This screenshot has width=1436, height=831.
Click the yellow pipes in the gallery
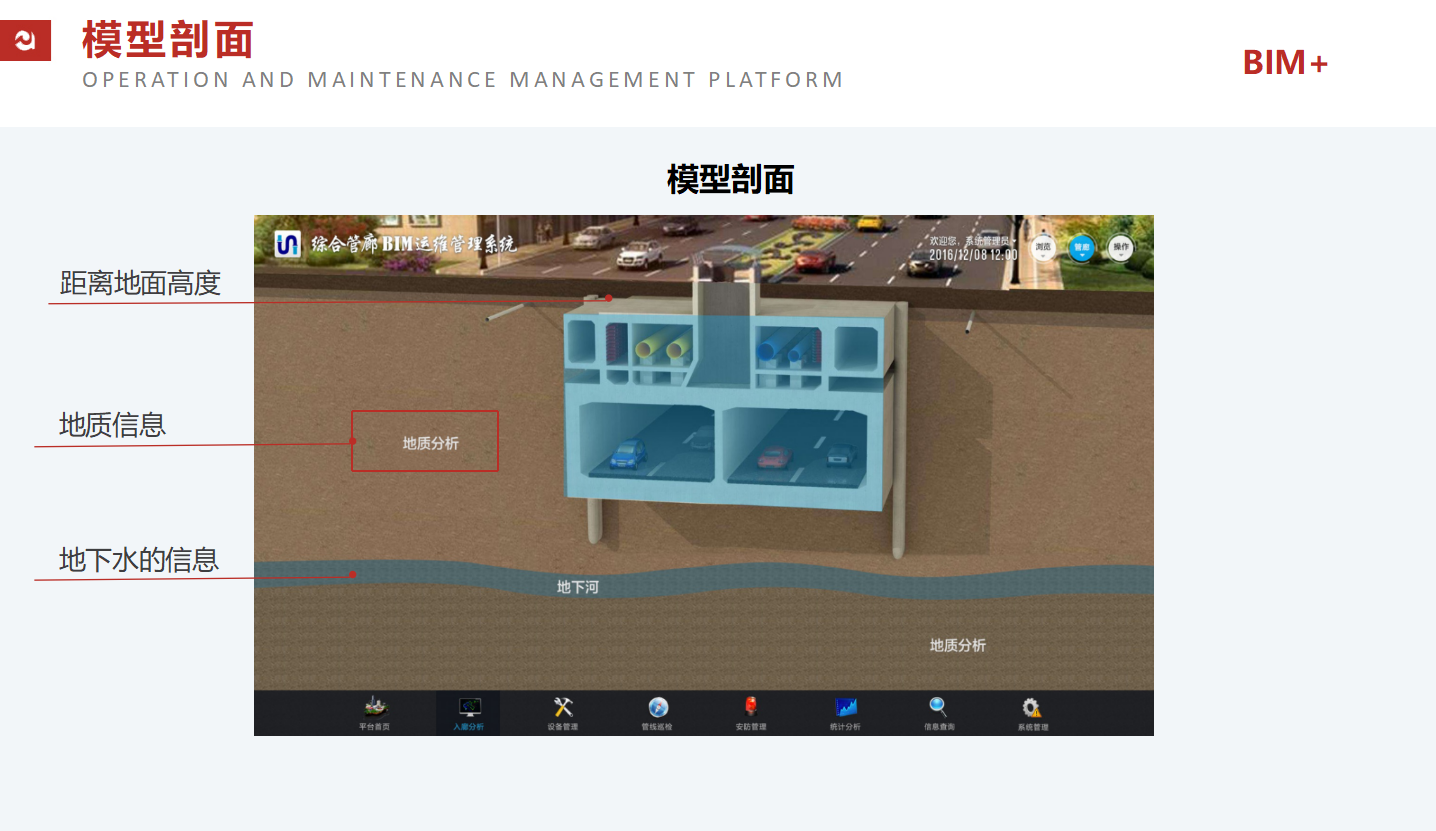coord(662,347)
